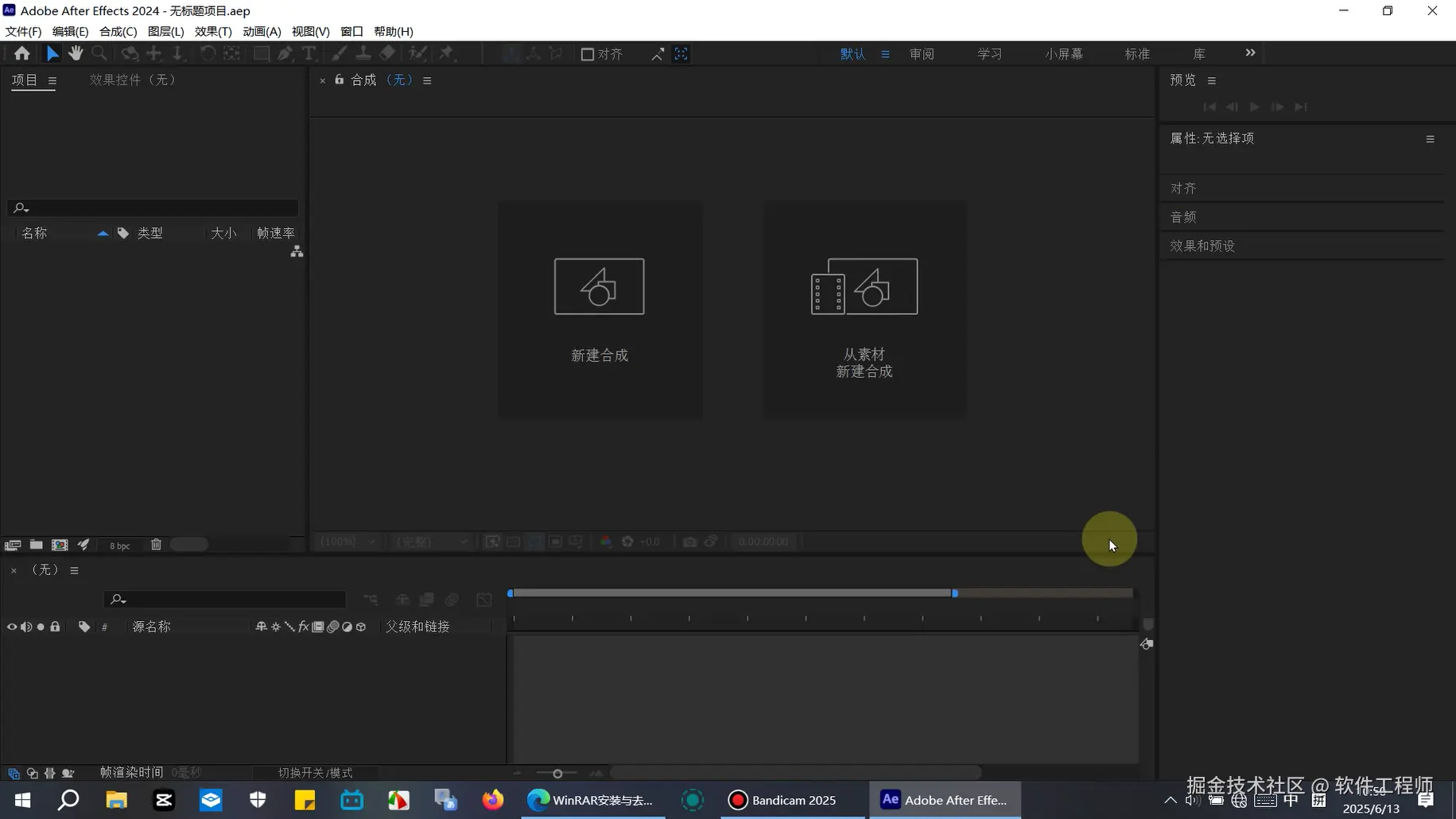Image resolution: width=1456 pixels, height=819 pixels.
Task: Open the Preview panel menu
Action: [x=1212, y=80]
